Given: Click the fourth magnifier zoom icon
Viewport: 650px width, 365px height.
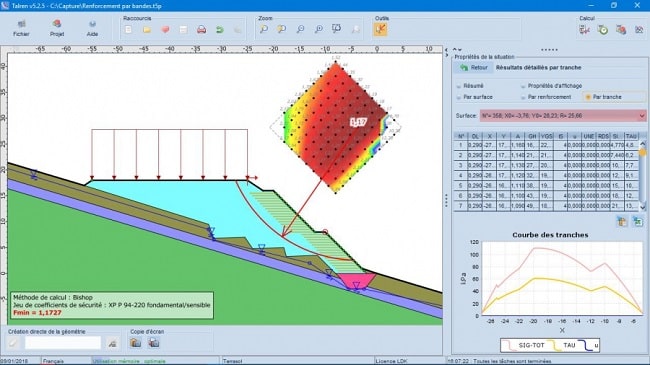Looking at the screenshot, I should [318, 29].
